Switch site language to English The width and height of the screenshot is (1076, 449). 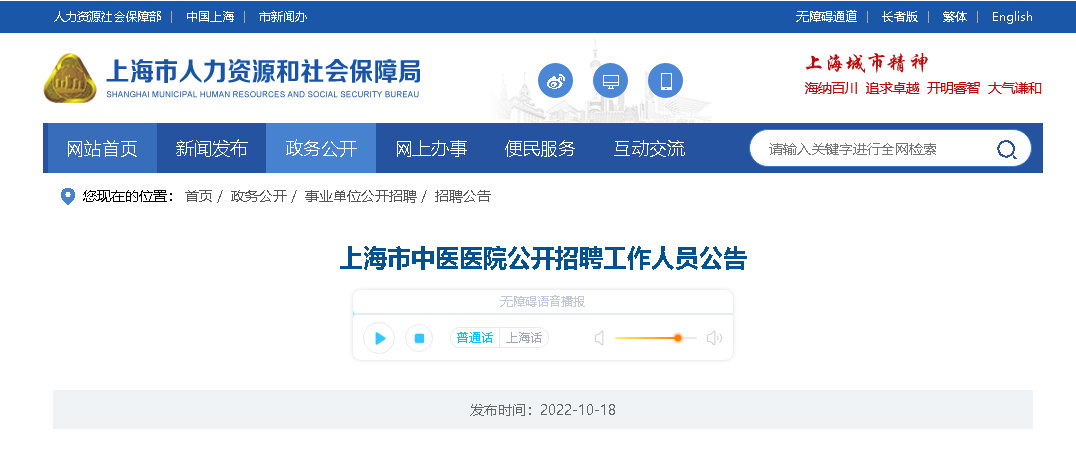[x=1012, y=16]
